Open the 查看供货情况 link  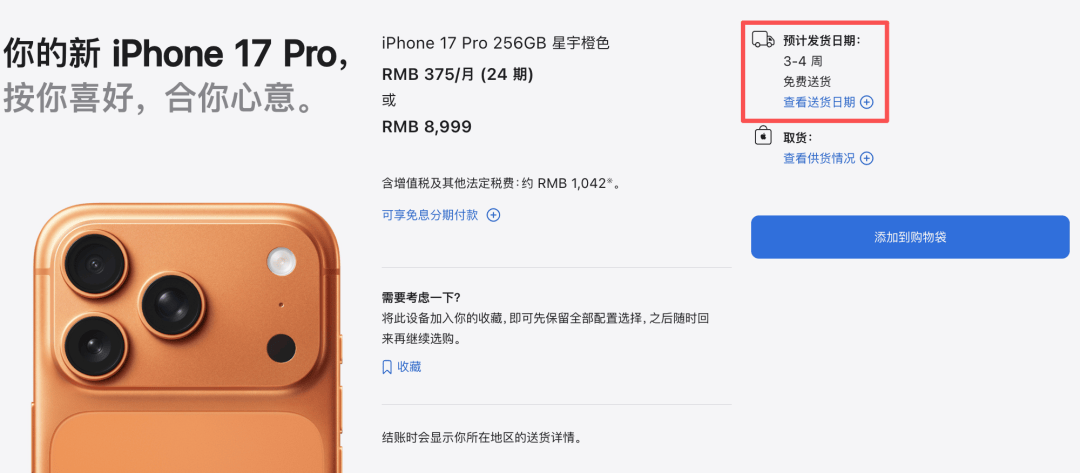pyautogui.click(x=819, y=158)
